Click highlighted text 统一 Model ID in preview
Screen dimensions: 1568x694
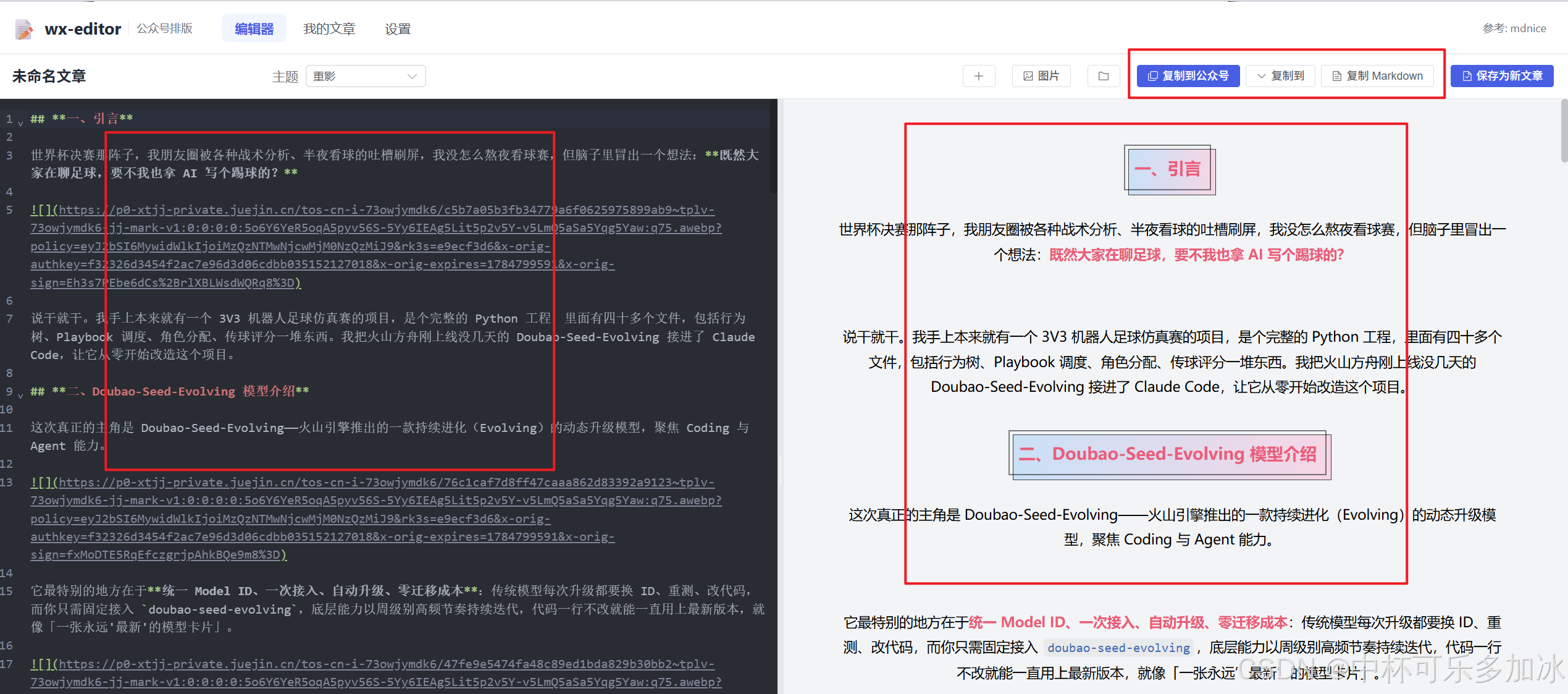1017,622
